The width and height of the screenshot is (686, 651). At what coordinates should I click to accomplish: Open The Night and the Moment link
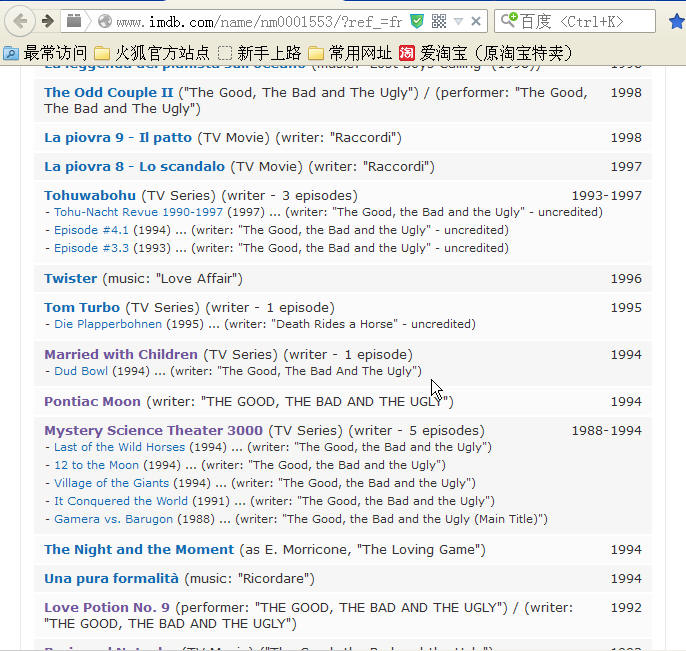coord(139,549)
